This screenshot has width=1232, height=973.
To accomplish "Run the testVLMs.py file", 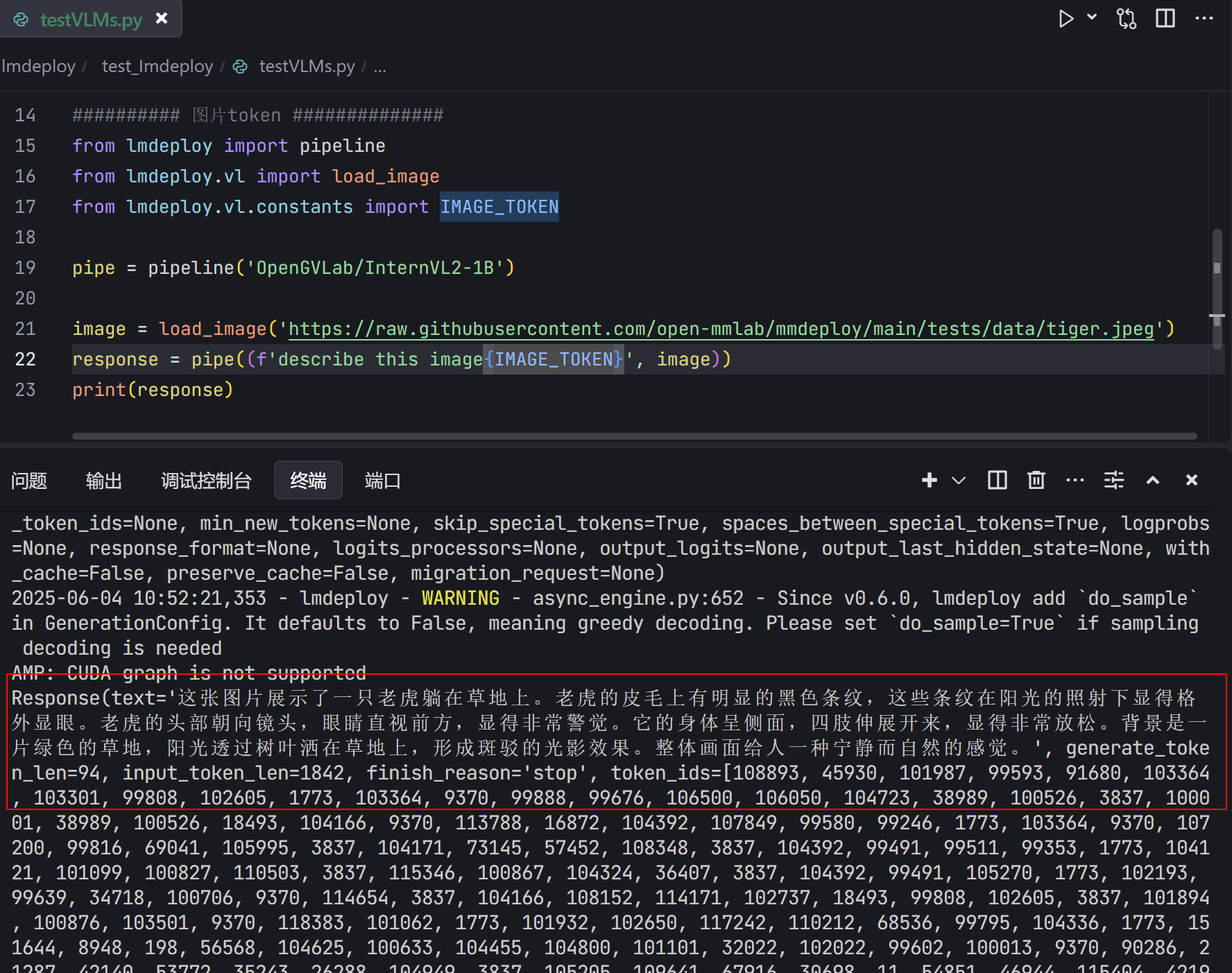I will [1067, 19].
